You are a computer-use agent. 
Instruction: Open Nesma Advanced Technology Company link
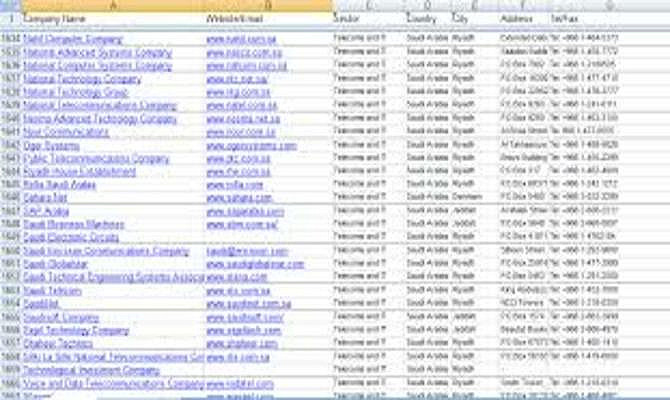pyautogui.click(x=100, y=119)
